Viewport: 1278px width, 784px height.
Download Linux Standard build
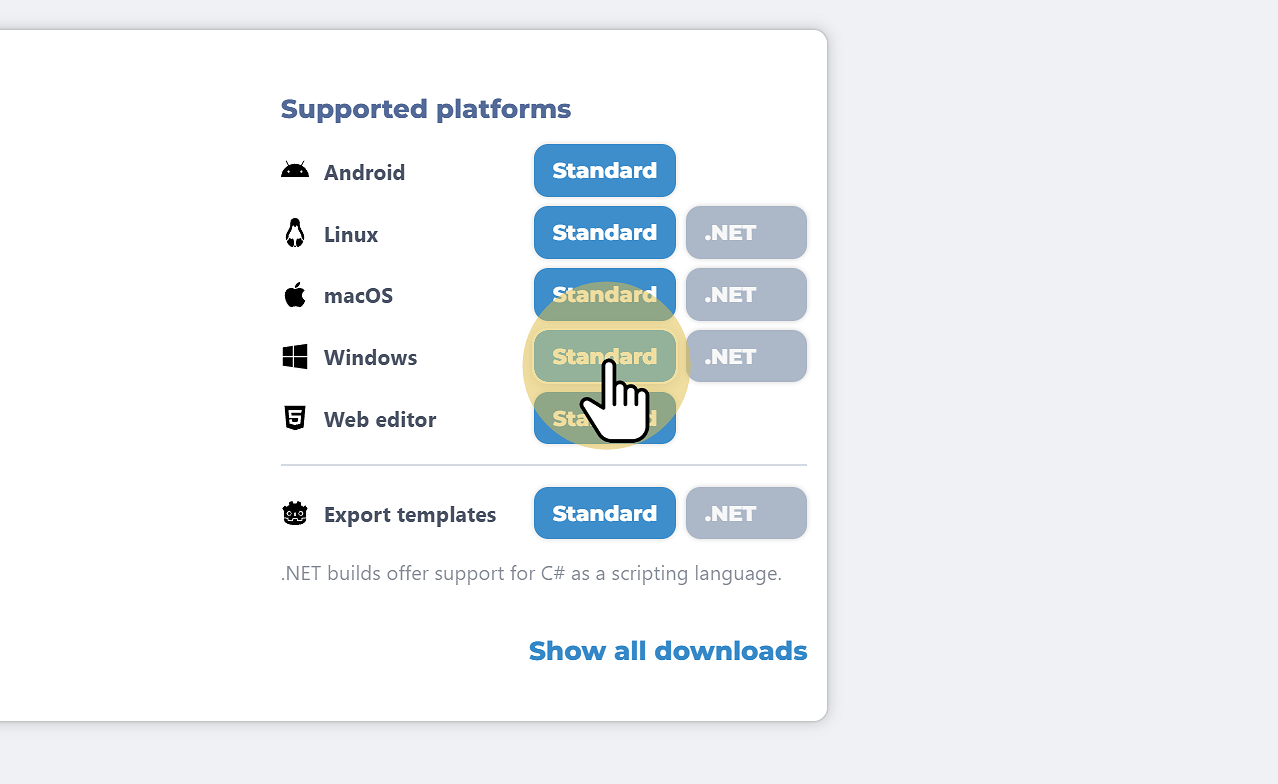pos(604,233)
